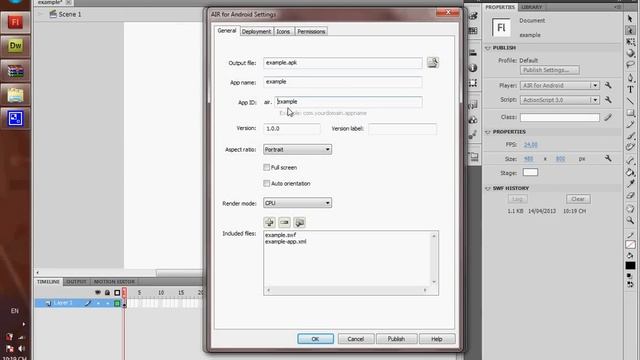Image resolution: width=640 pixels, height=360 pixels.
Task: Select the Line tool
Action: coord(630,100)
